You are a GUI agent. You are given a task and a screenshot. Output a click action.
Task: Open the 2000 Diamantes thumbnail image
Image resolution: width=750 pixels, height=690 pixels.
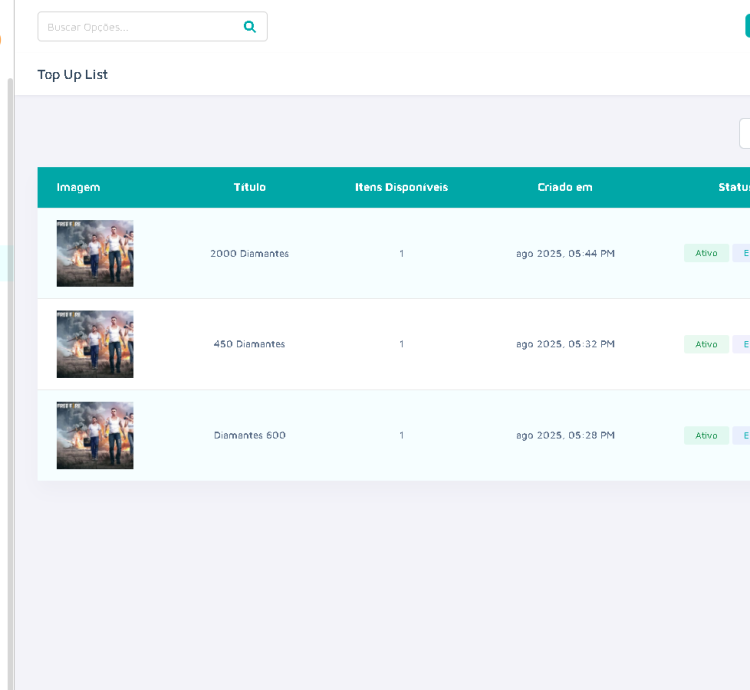pyautogui.click(x=95, y=253)
